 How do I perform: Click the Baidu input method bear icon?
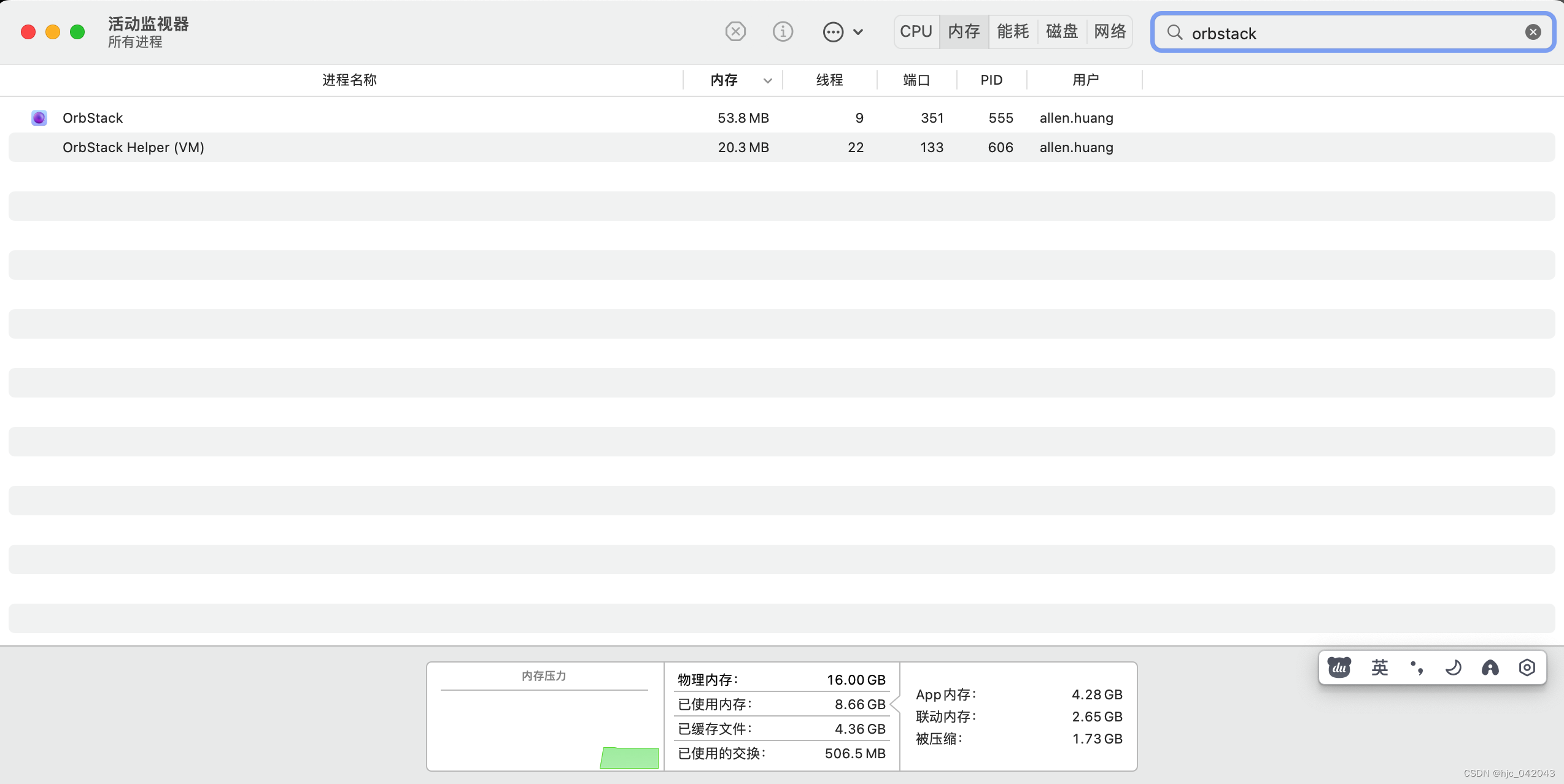click(x=1339, y=667)
